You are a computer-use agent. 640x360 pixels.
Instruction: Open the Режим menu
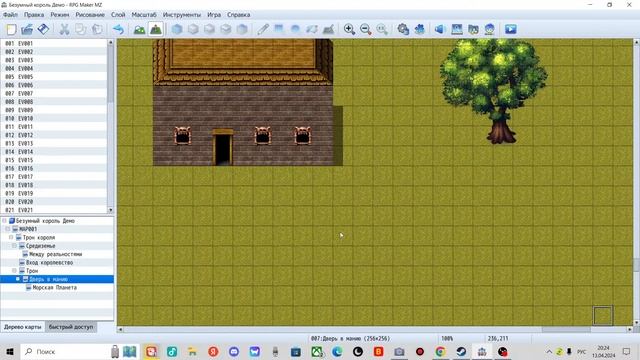[x=60, y=15]
